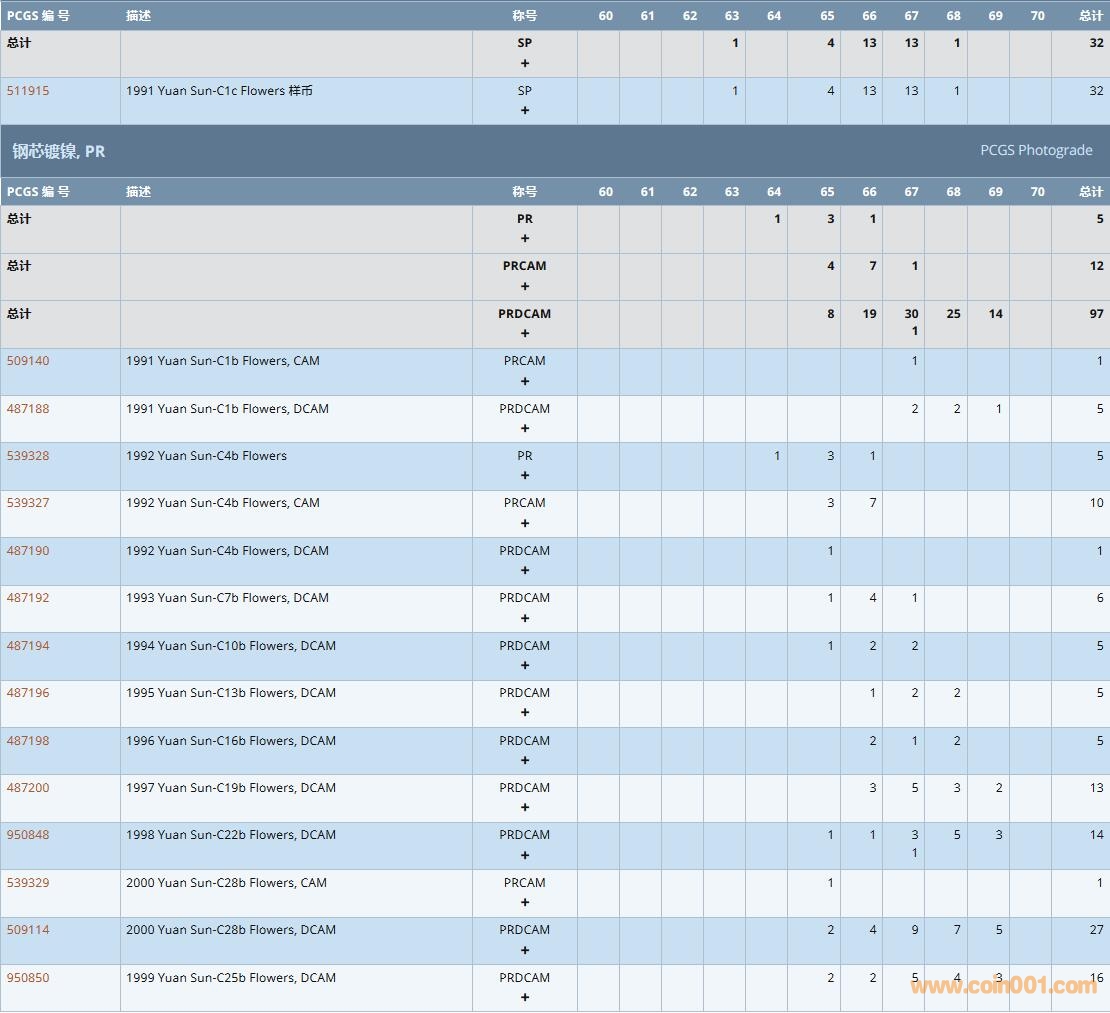Click the 称号 column header in top table
This screenshot has height=1013, width=1110.
[x=525, y=16]
